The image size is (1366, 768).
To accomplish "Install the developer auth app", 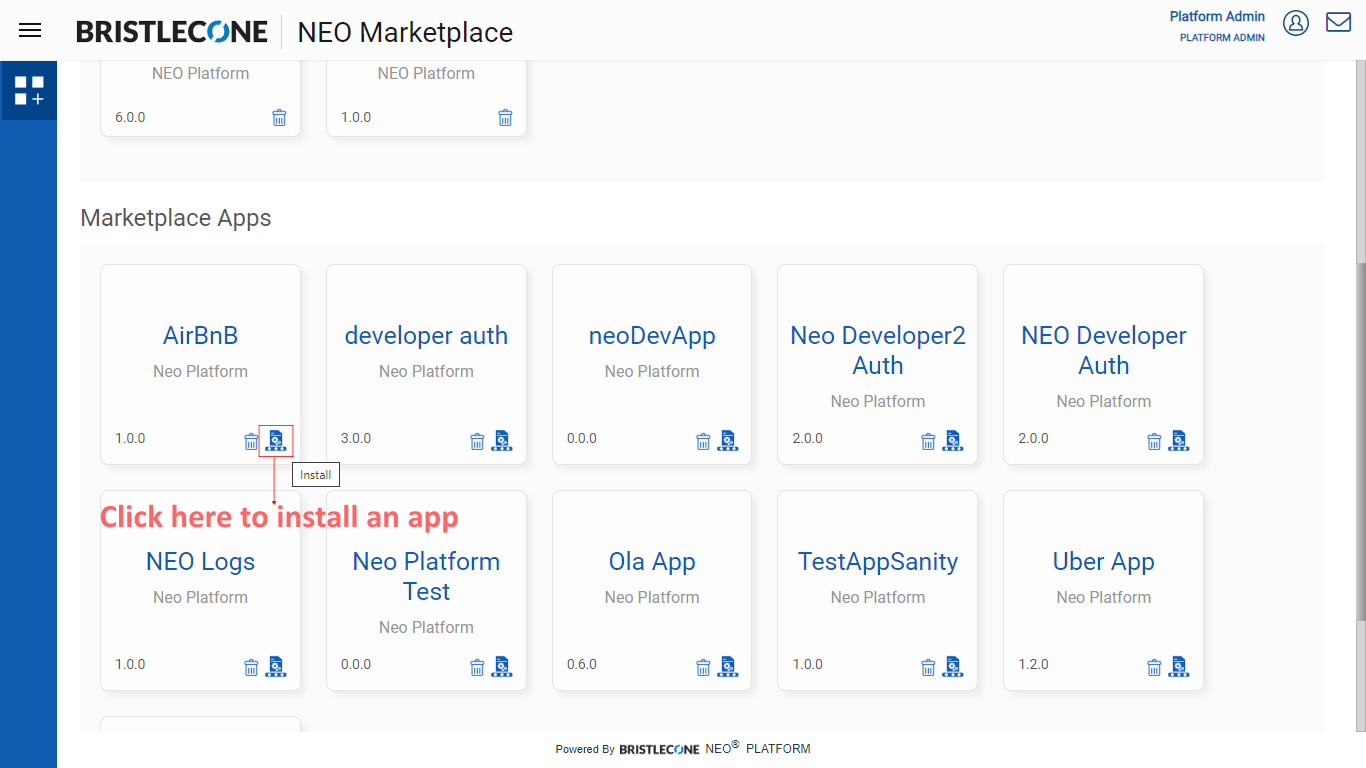I will click(501, 440).
